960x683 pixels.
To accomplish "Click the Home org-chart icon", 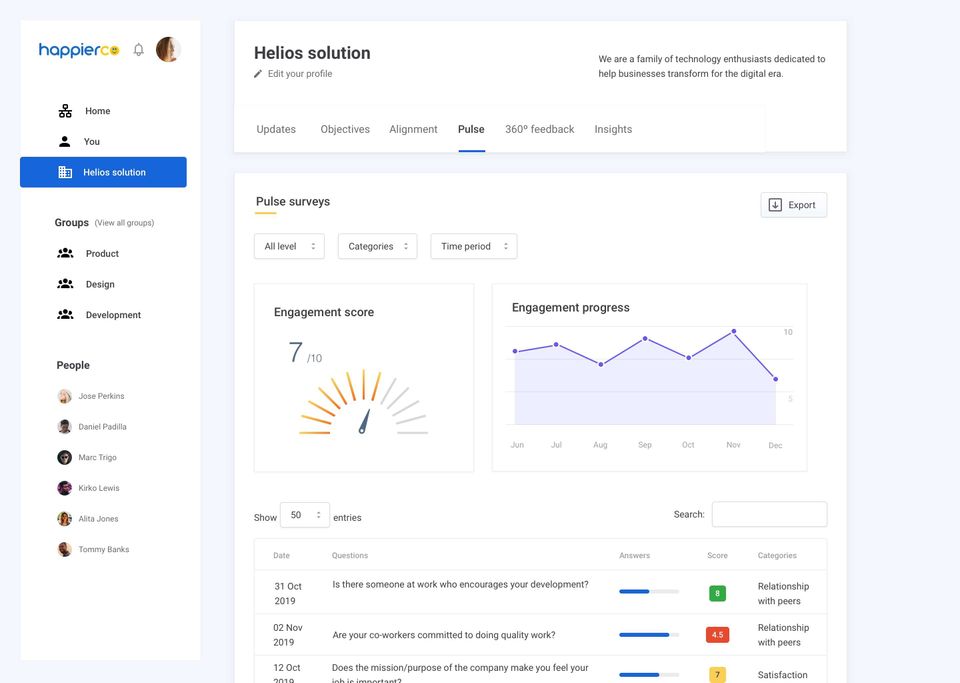I will point(65,111).
